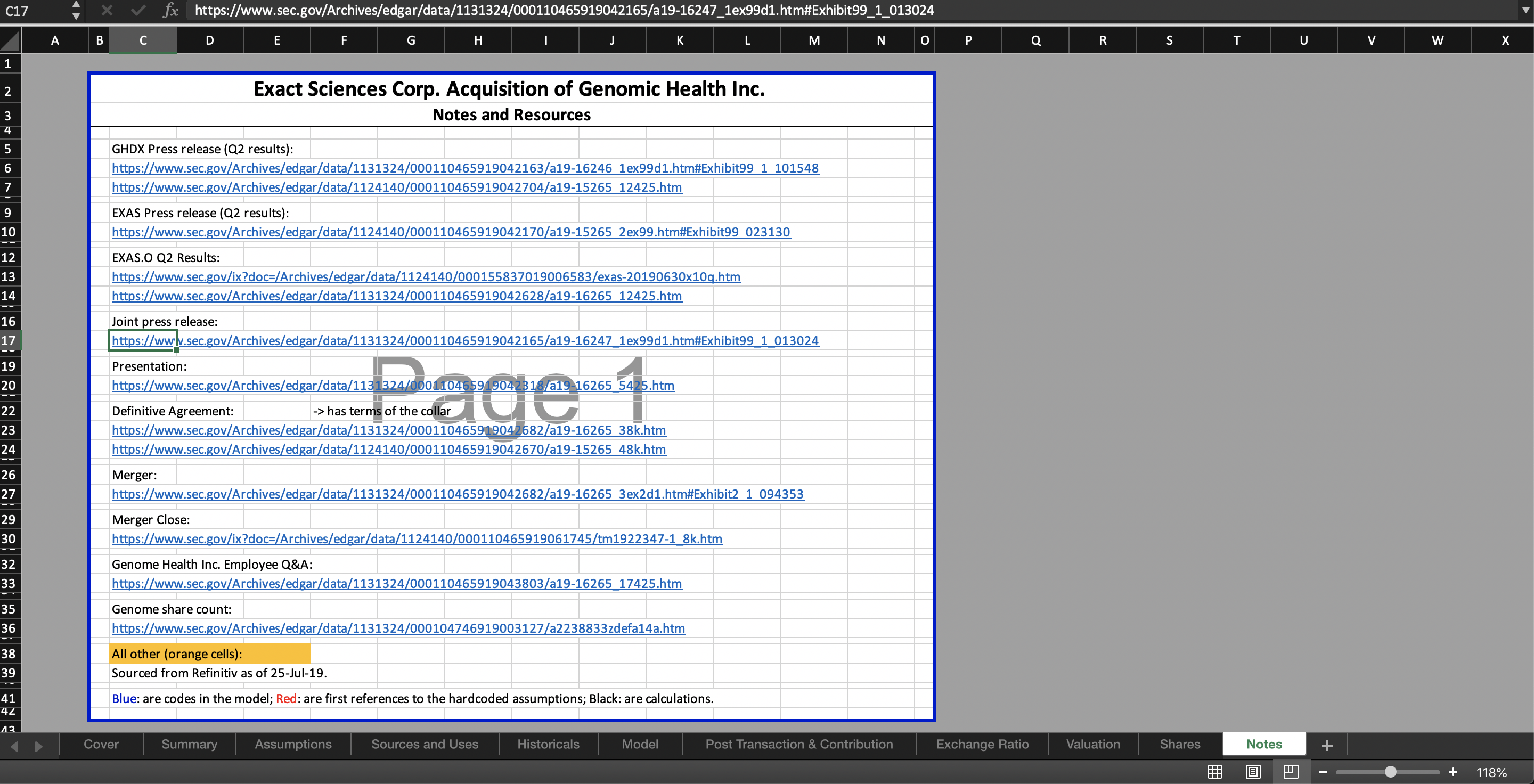The image size is (1534, 784).
Task: Open Presentation link a19-16265_5425.htm
Action: pos(393,385)
